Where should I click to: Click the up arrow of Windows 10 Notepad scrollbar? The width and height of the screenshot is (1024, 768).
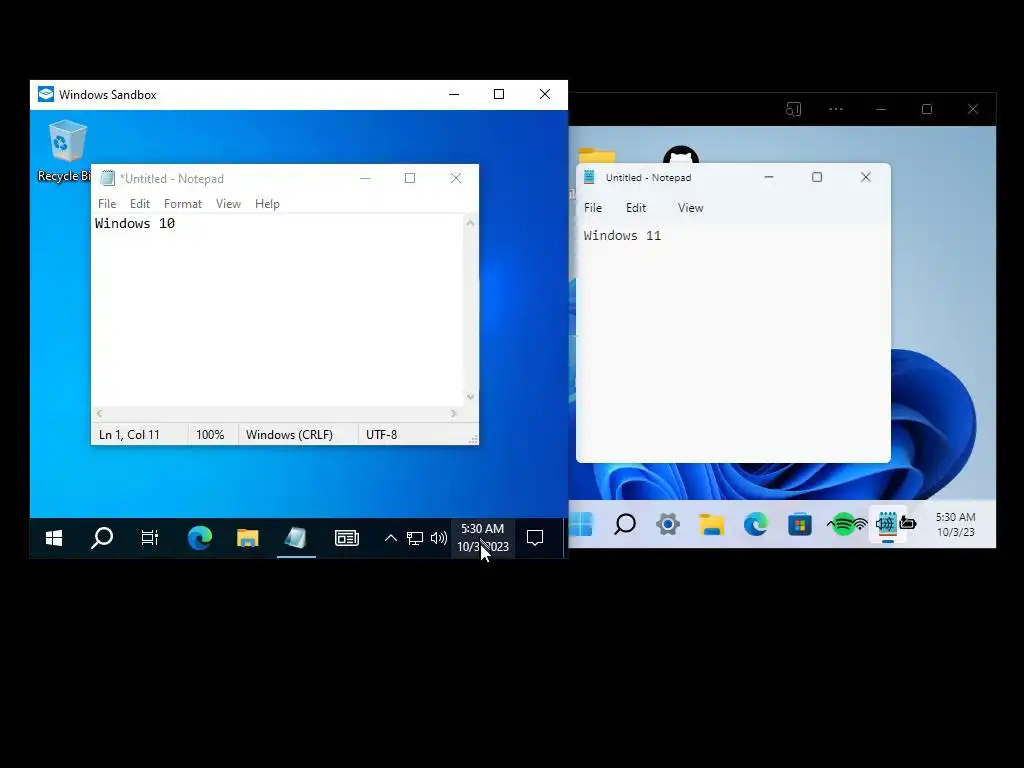[470, 223]
